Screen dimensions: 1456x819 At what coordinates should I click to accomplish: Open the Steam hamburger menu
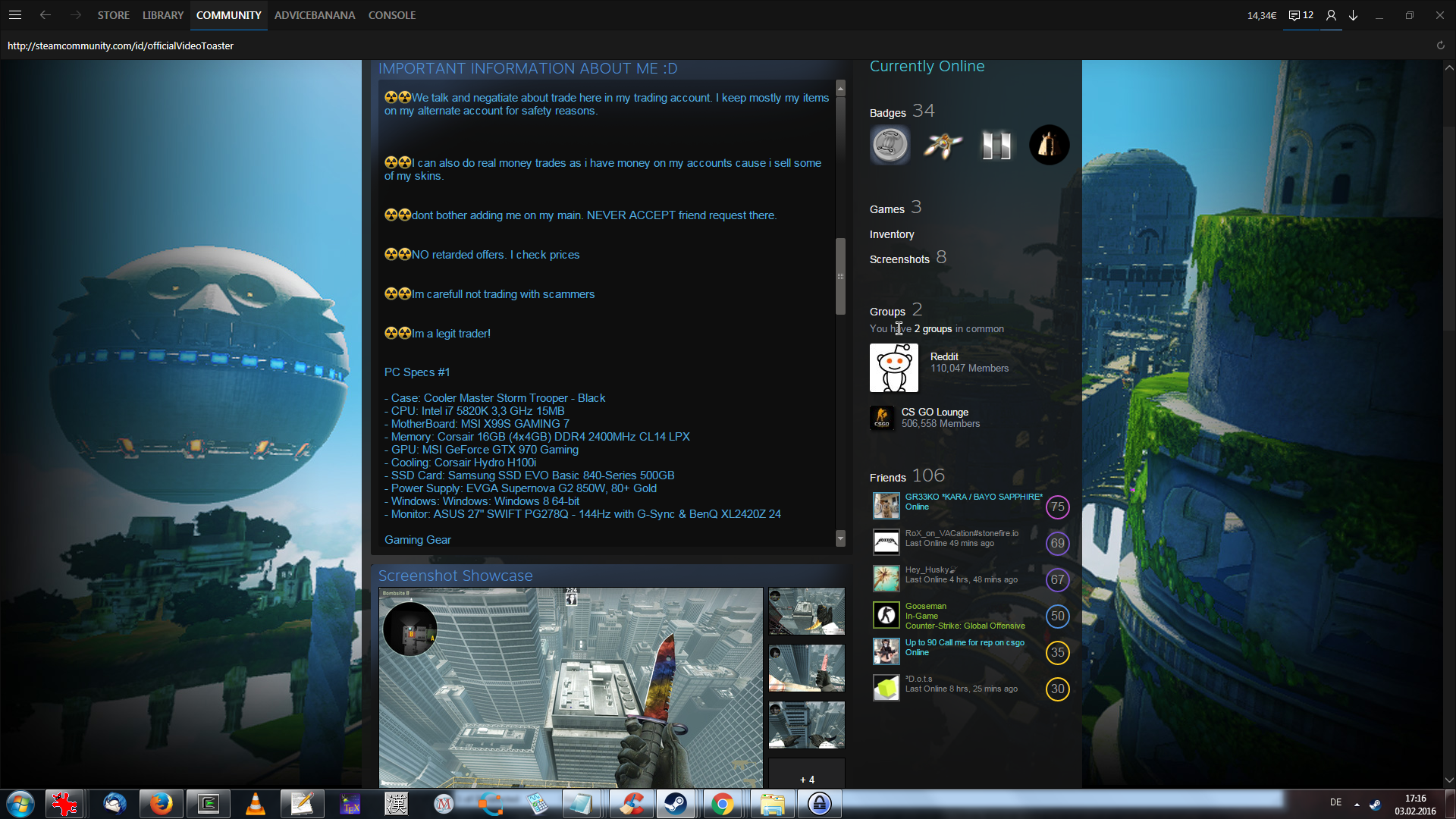point(15,15)
